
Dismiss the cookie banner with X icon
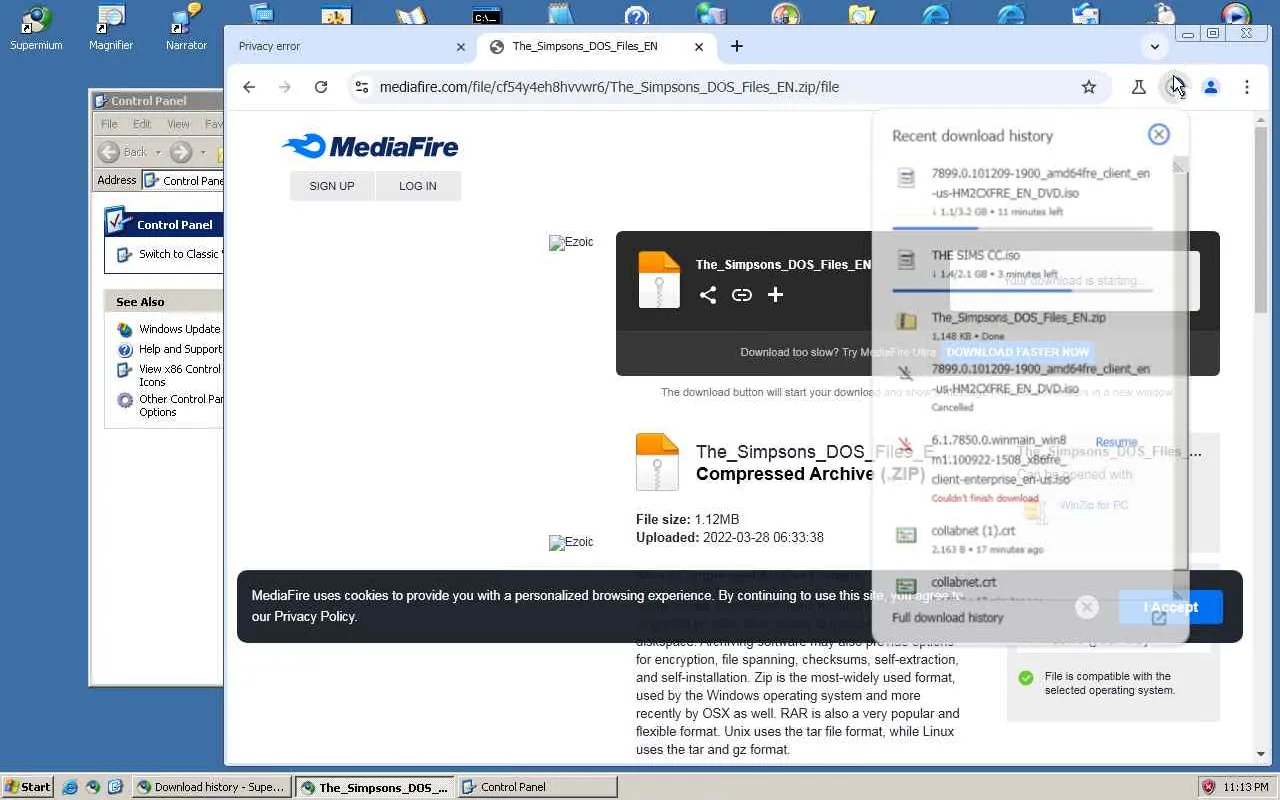point(1087,607)
